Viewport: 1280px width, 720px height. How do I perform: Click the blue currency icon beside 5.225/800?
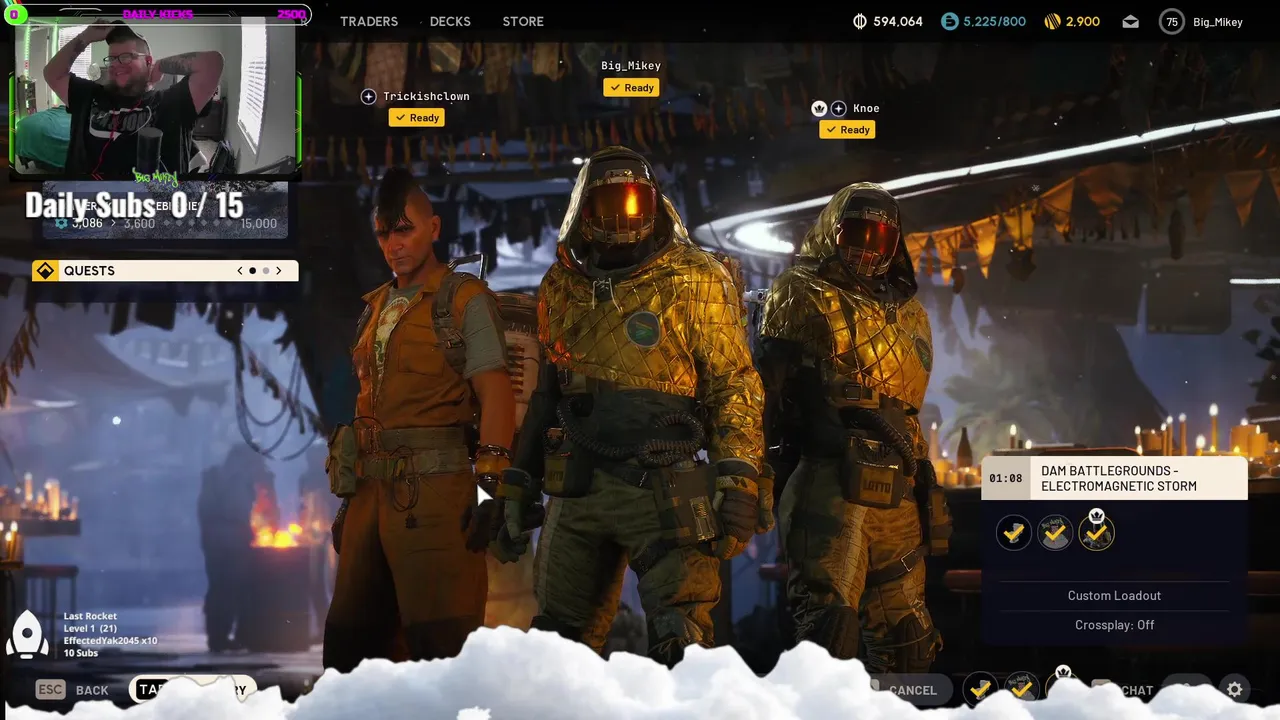tap(949, 21)
